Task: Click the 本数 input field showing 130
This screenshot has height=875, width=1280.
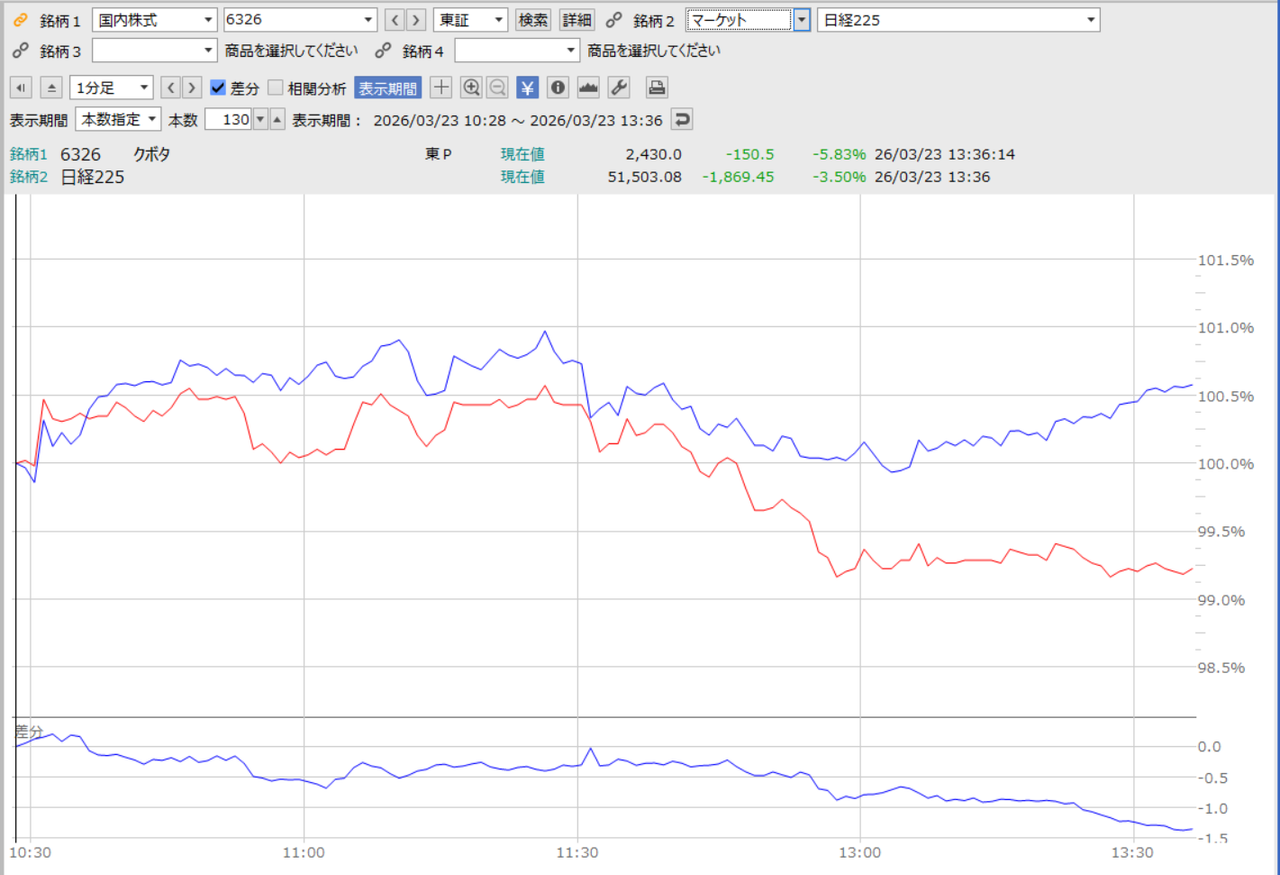Action: click(226, 120)
